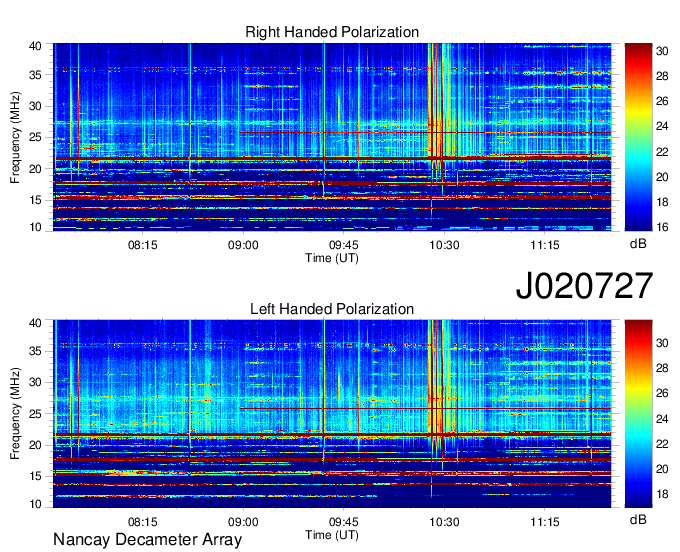680x552 pixels.
Task: Click the 20 MHz label of the top plot
Action: [x=36, y=169]
